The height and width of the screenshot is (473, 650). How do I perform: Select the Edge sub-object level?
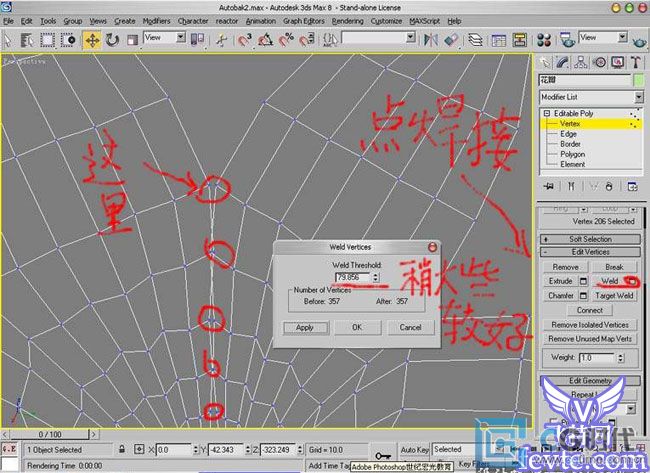pos(568,134)
